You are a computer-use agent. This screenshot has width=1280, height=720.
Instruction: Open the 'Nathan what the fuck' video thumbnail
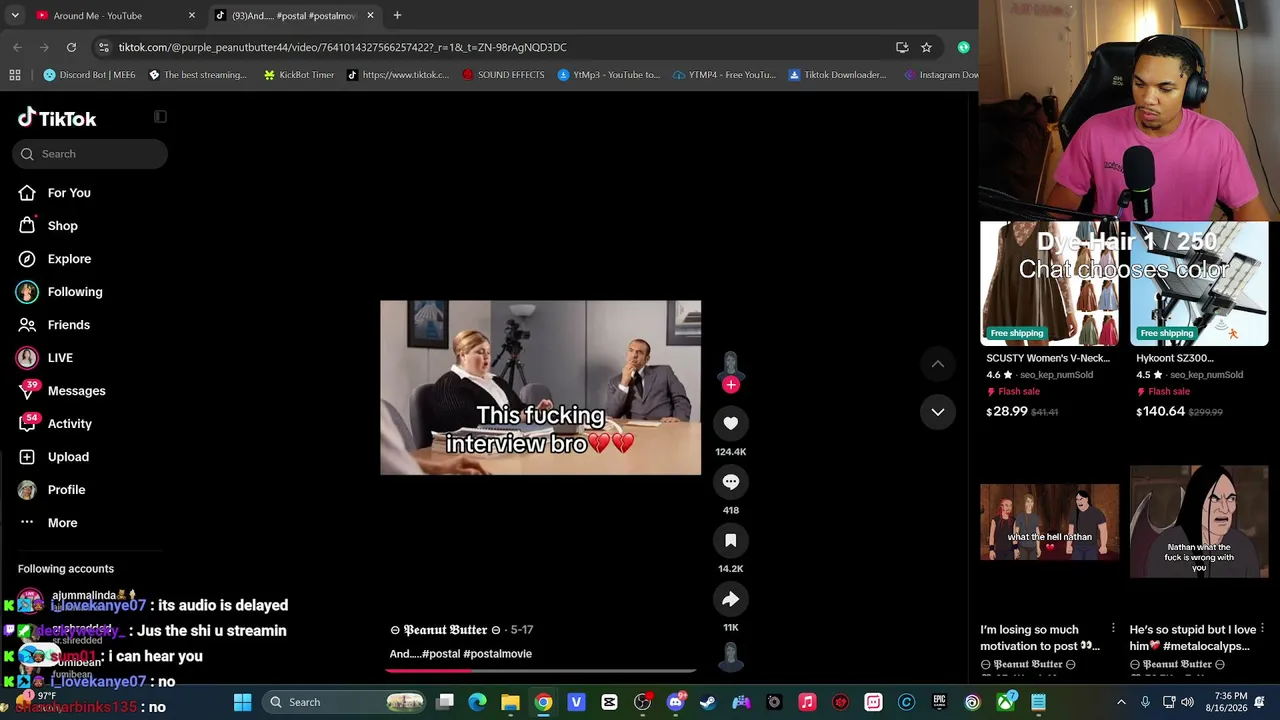pos(1199,522)
